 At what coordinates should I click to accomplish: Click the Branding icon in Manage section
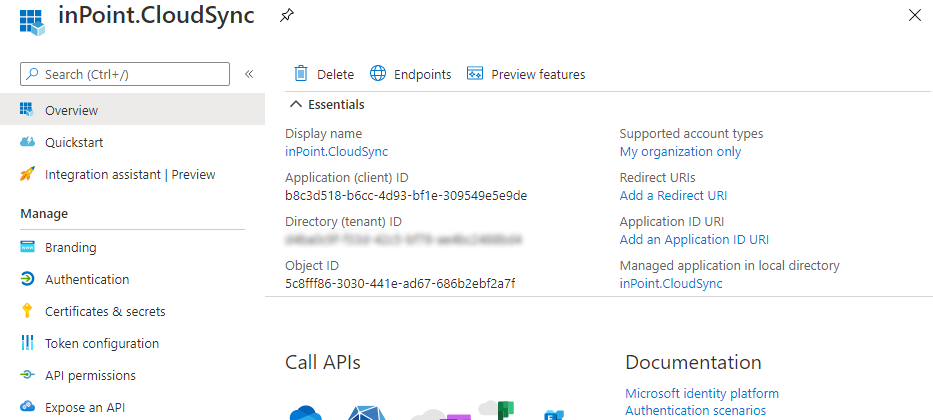click(27, 247)
